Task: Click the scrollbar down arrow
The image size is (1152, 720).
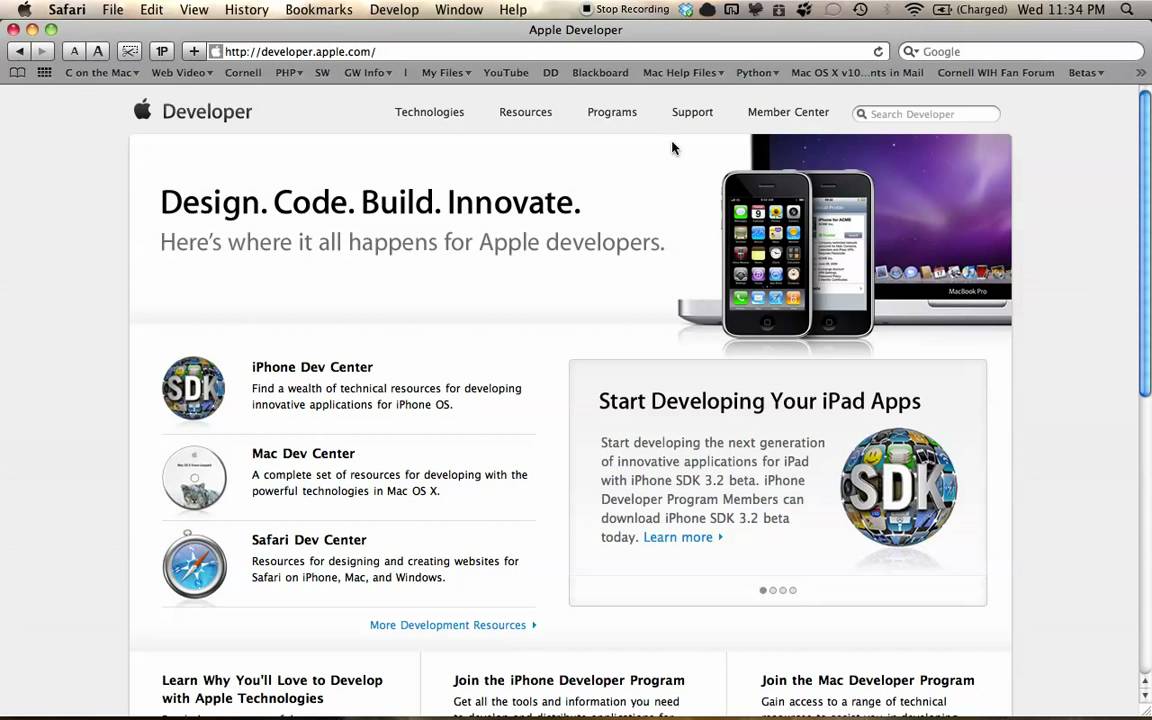Action: coord(1145,694)
